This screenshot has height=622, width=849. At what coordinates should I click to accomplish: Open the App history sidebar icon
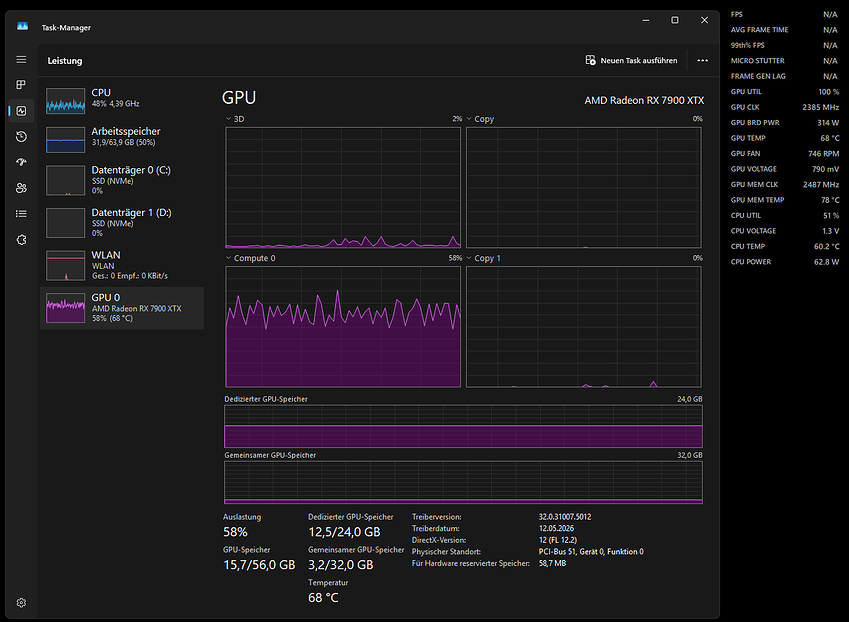[x=21, y=136]
